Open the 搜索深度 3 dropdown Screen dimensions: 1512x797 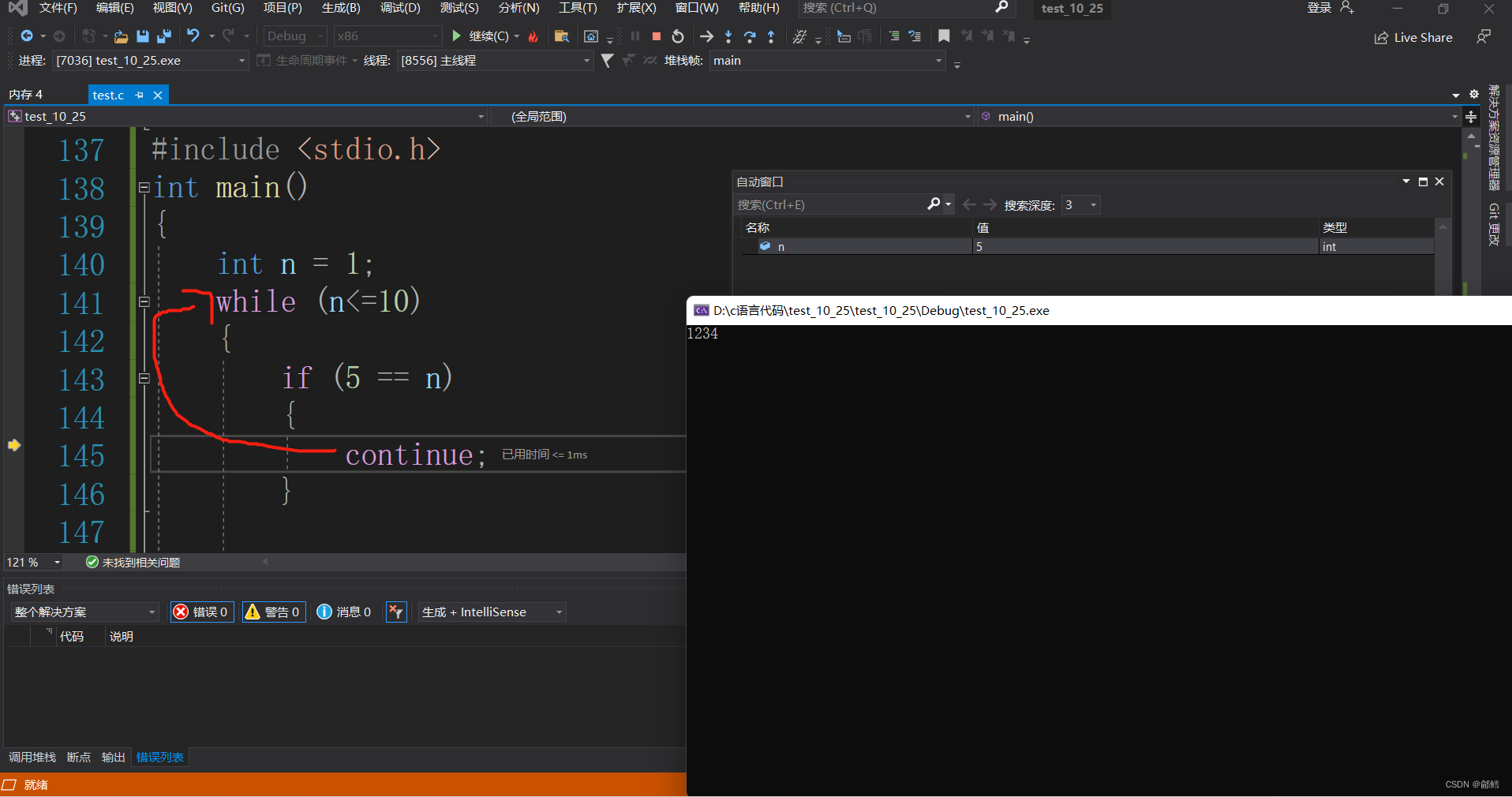tap(1080, 205)
